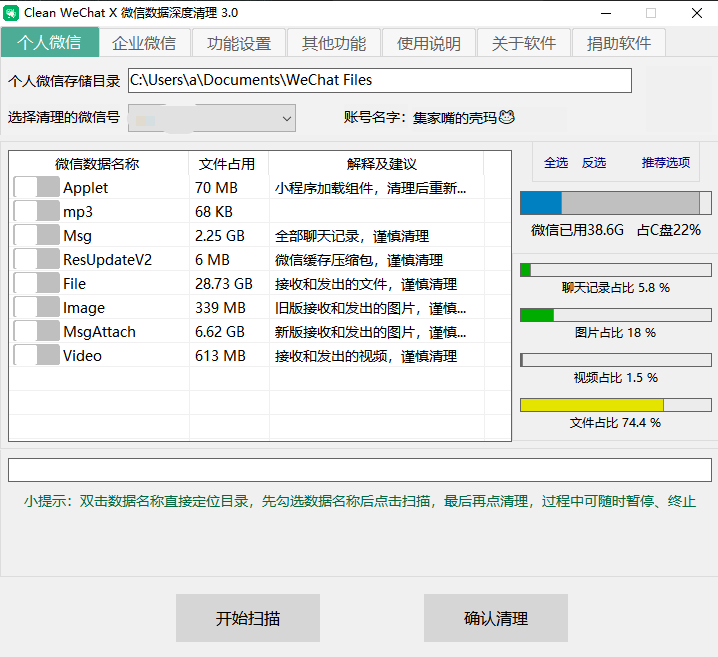Image resolution: width=718 pixels, height=657 pixels.
Task: Click the 微信缓存压缩包，谨慎清理 description
Action: pos(359,260)
